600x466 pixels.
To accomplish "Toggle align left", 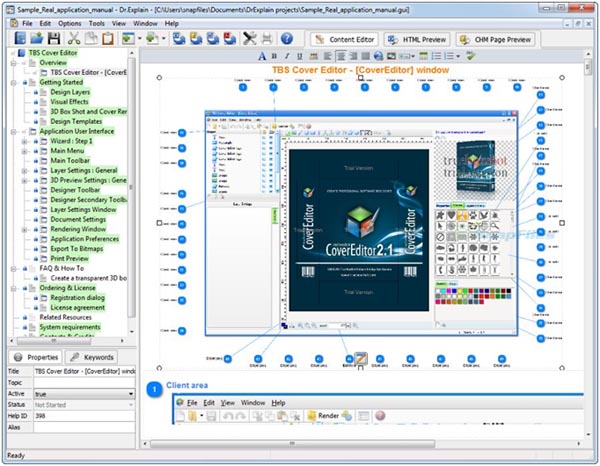I will 328,56.
